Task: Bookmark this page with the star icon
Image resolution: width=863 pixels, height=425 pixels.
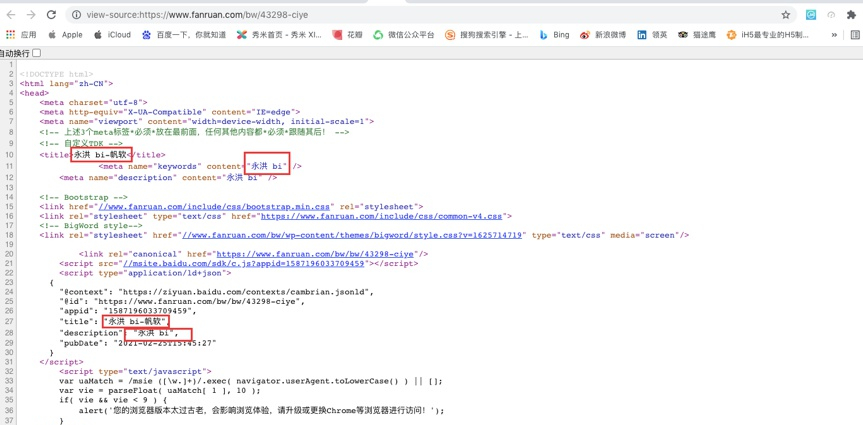Action: pos(786,15)
